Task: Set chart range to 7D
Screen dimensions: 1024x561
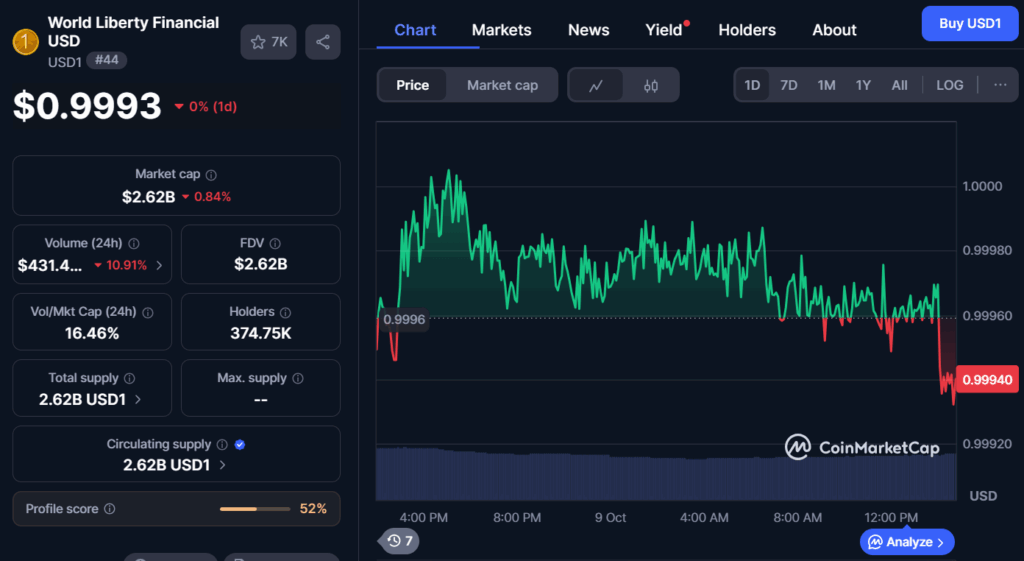Action: point(789,86)
